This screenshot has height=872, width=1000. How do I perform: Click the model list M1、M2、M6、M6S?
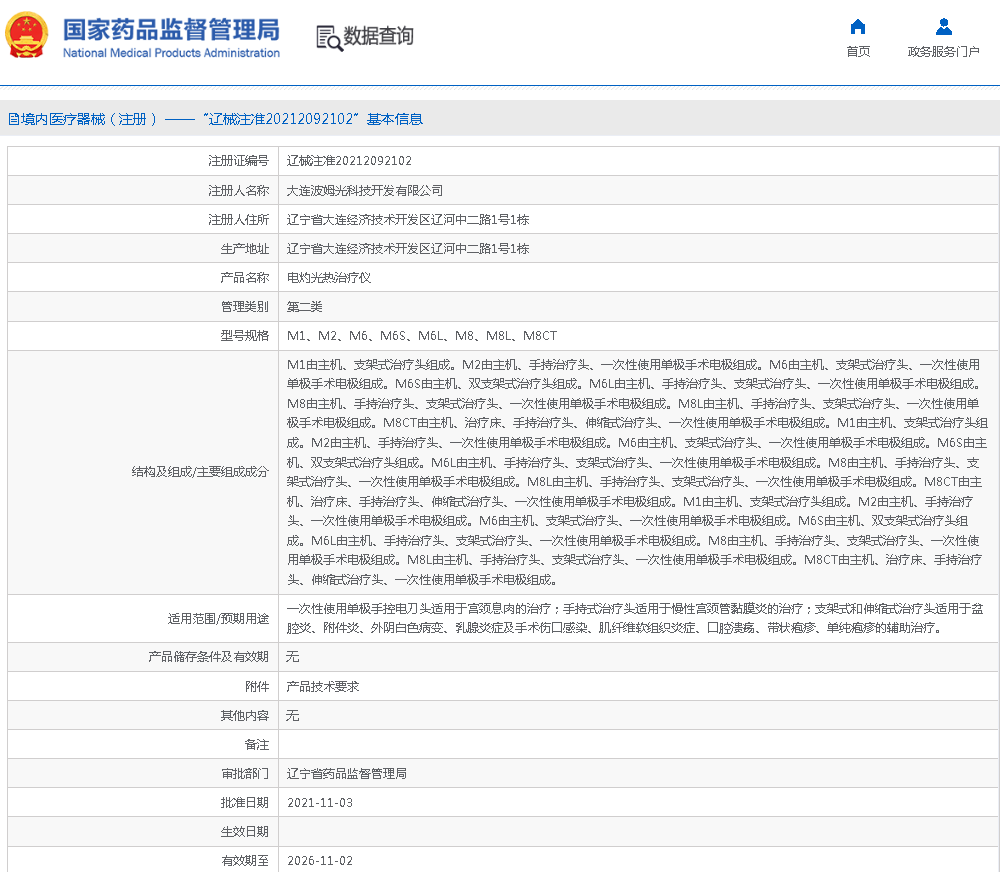coord(421,336)
